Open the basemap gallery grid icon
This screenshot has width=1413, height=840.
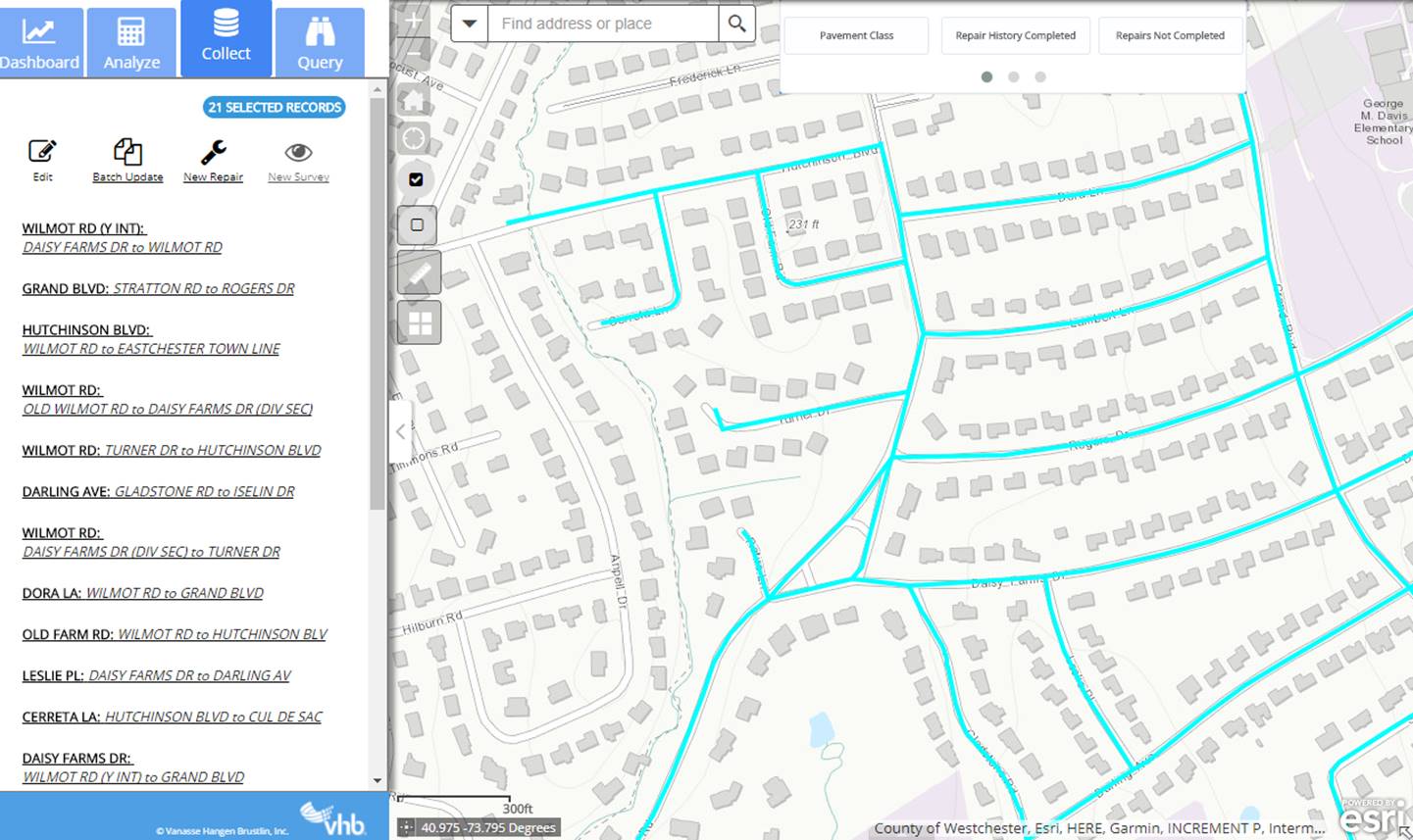(420, 322)
